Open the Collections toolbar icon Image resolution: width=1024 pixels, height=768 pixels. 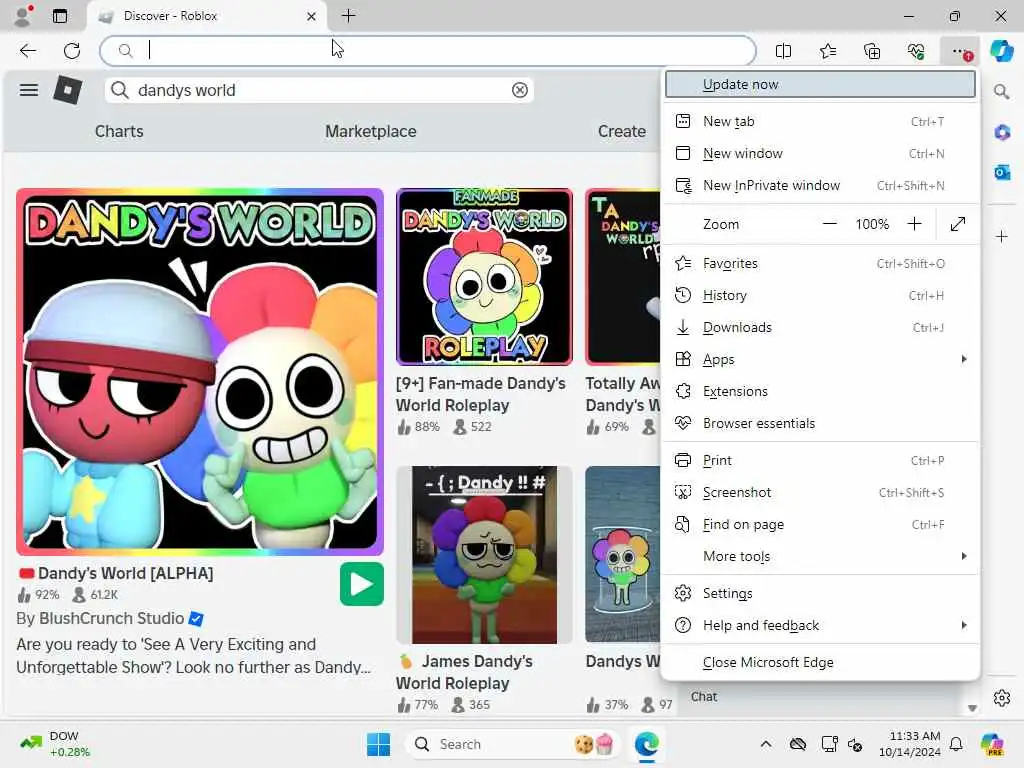(872, 51)
